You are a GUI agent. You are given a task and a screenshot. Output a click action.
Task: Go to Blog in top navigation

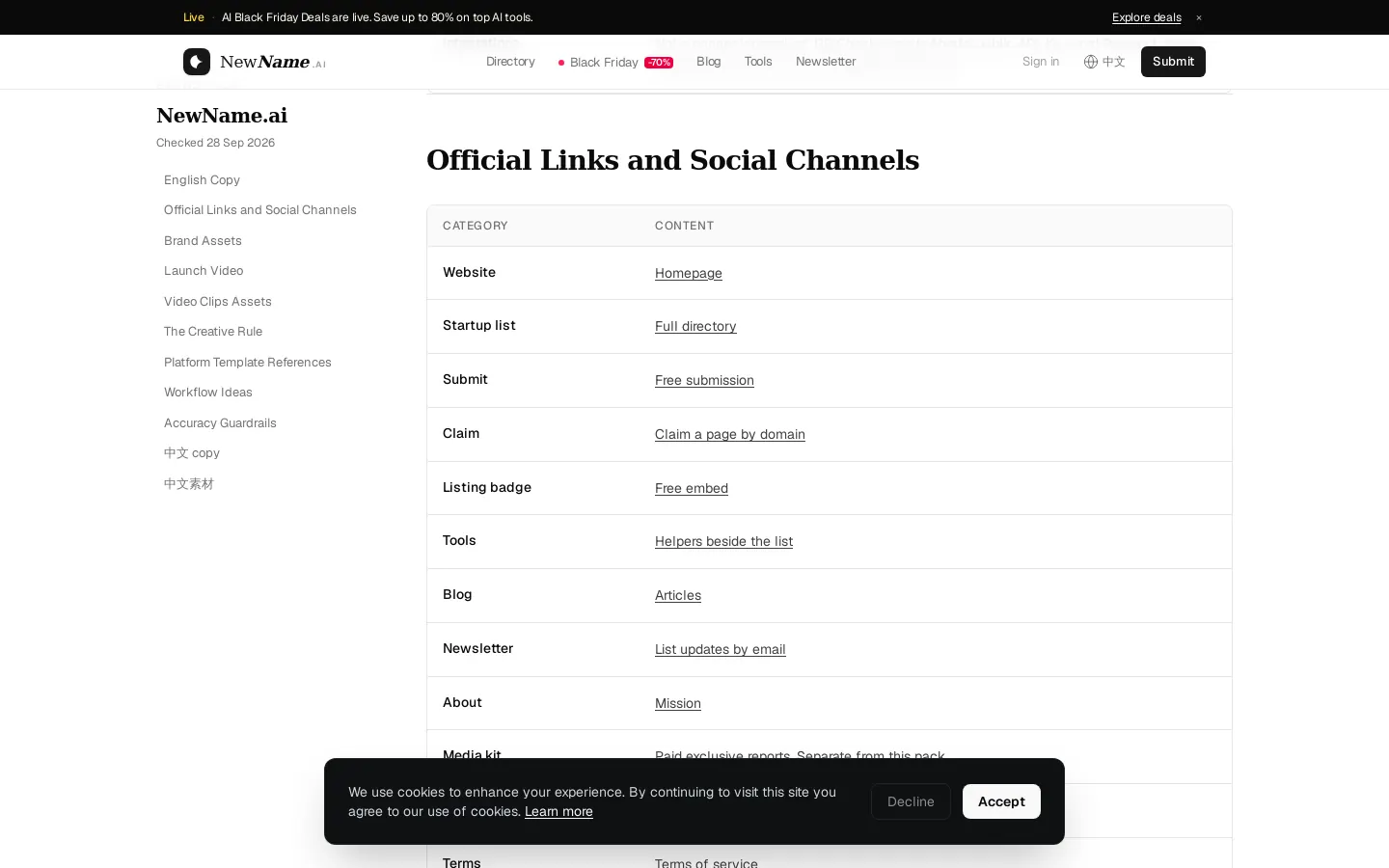(709, 62)
